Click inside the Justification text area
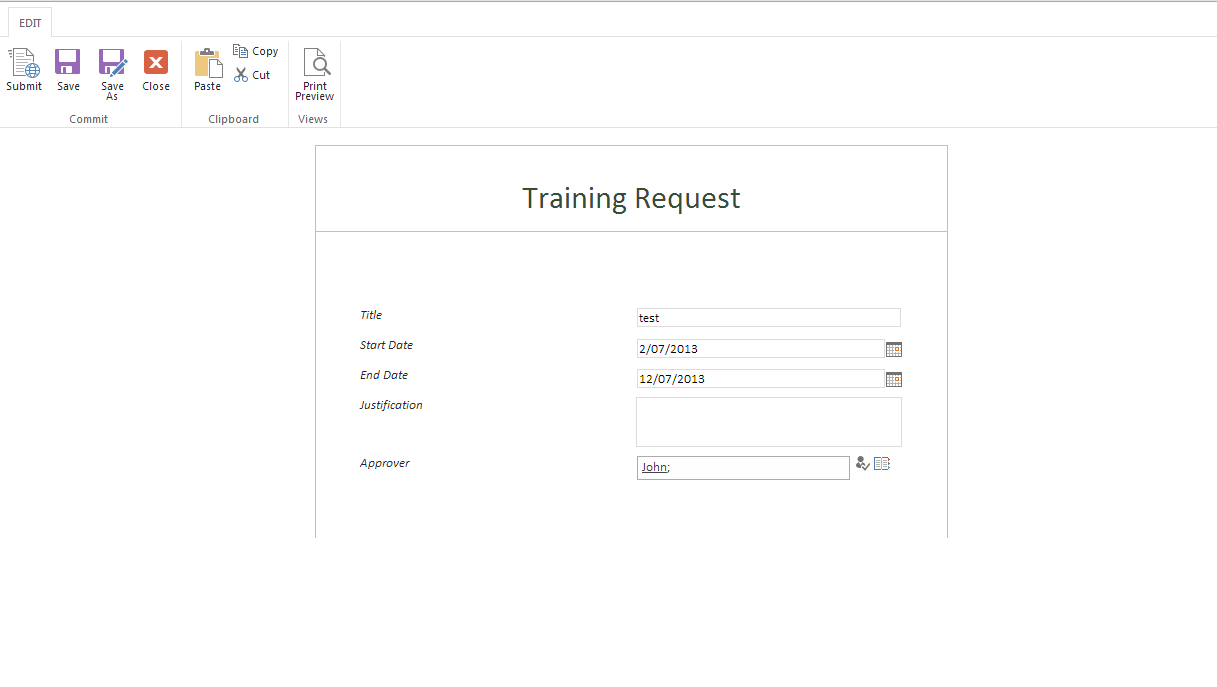 coord(768,422)
